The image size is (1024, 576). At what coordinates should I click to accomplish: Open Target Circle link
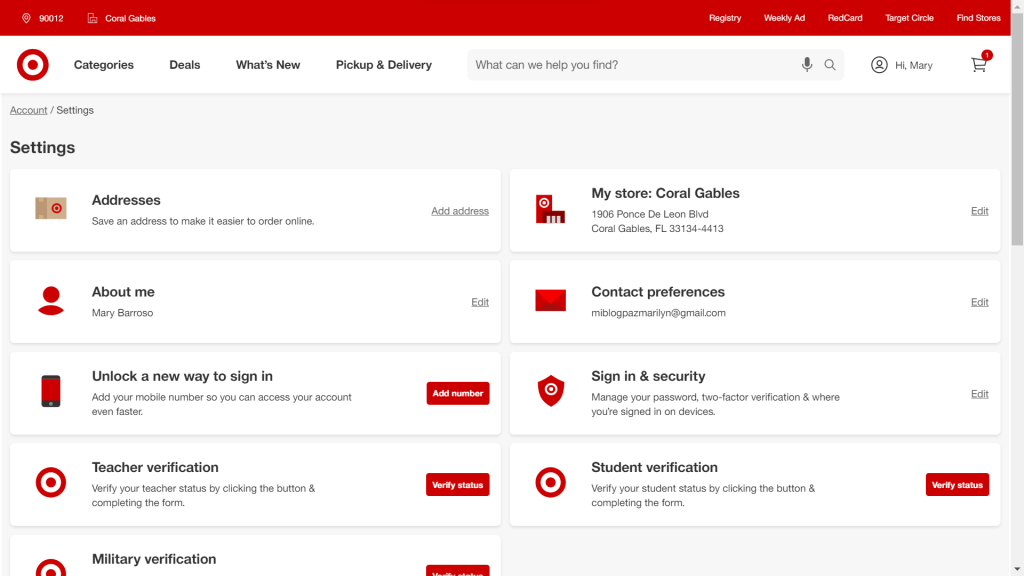coord(909,18)
